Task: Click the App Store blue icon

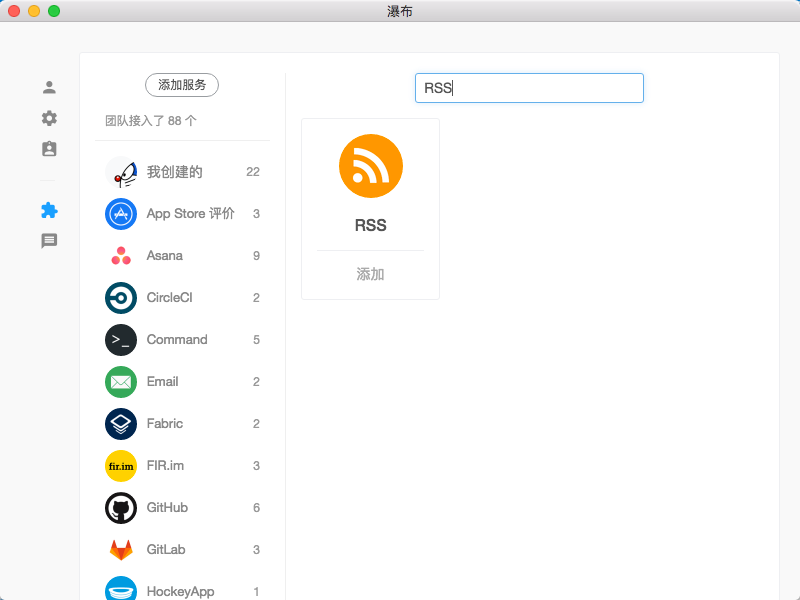Action: [121, 214]
